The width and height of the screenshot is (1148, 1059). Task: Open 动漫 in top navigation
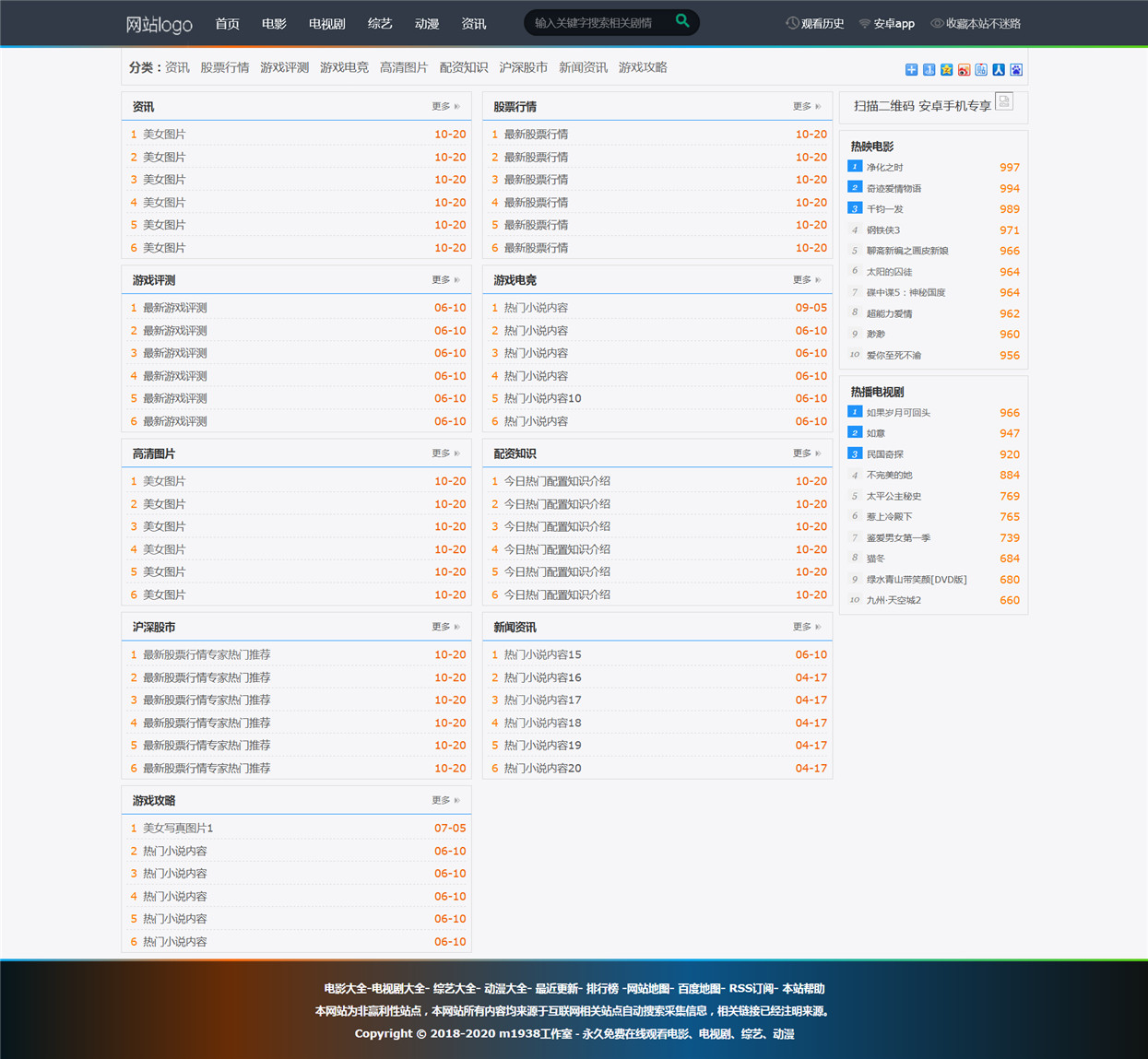click(427, 24)
